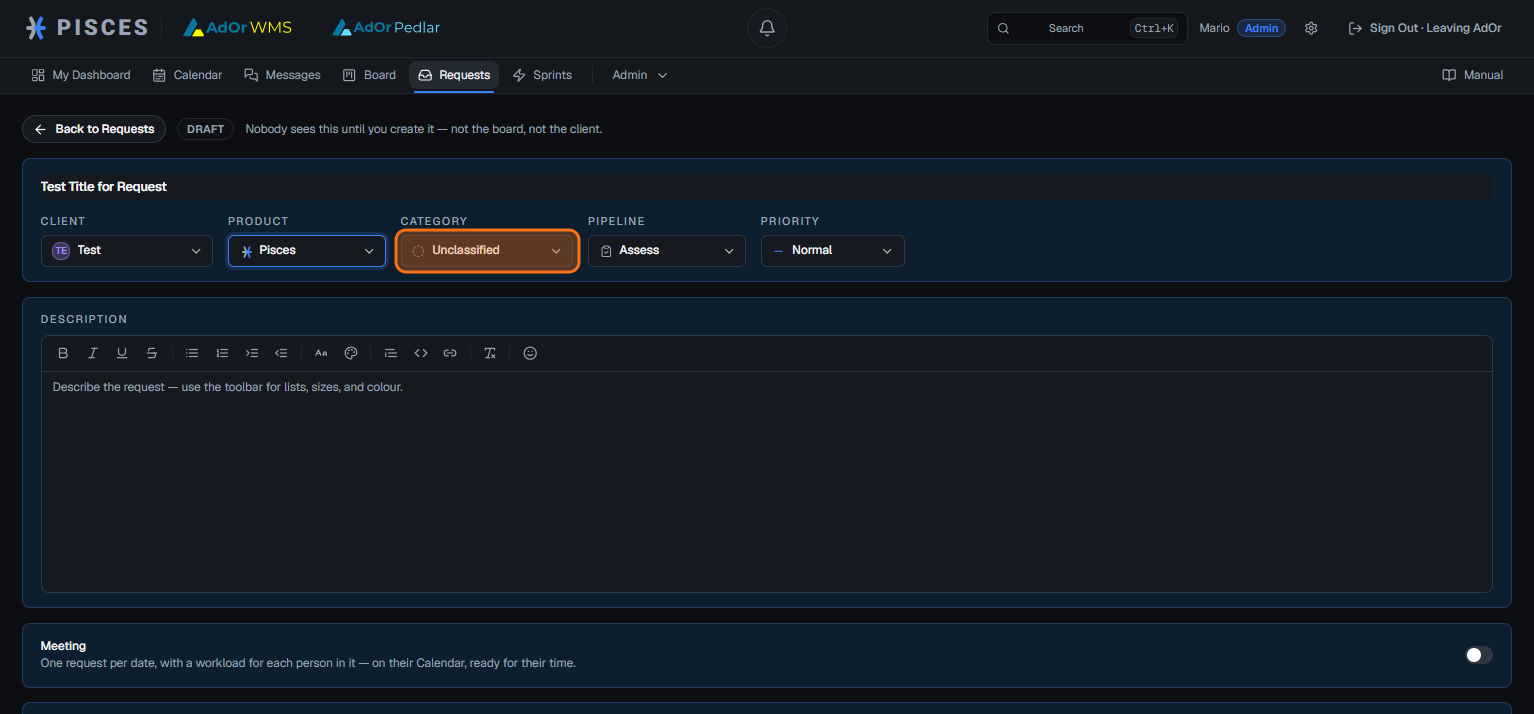Insert a blockquote from the toolbar

click(391, 353)
